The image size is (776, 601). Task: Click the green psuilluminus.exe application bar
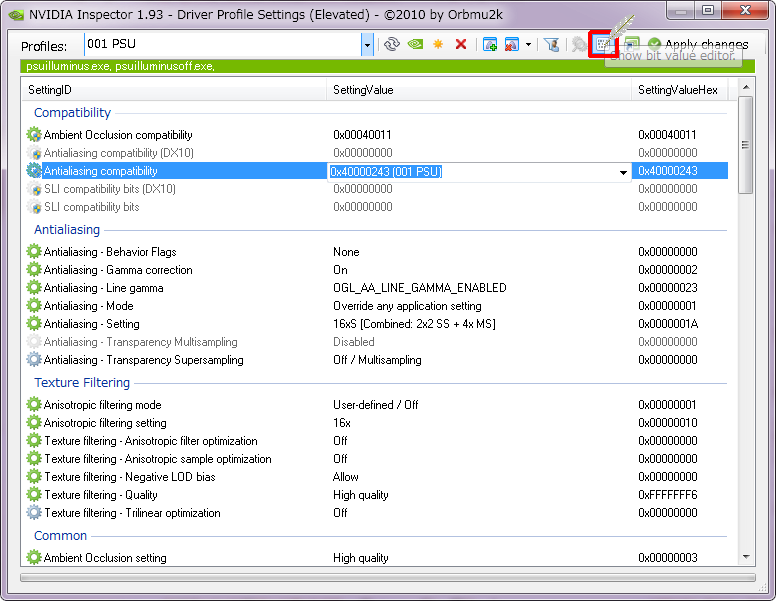(388, 66)
